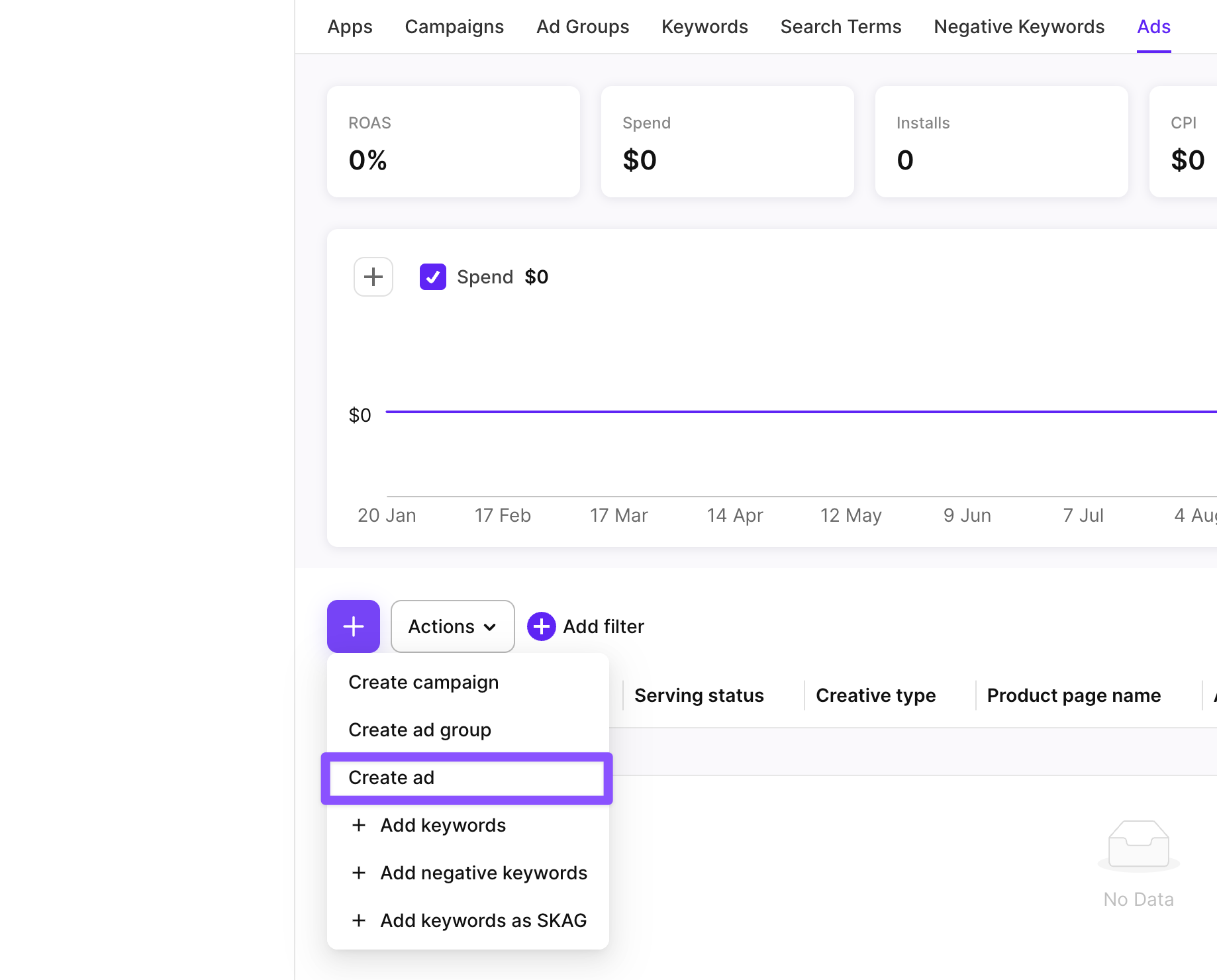Switch to the Ad Groups tab

[x=583, y=26]
